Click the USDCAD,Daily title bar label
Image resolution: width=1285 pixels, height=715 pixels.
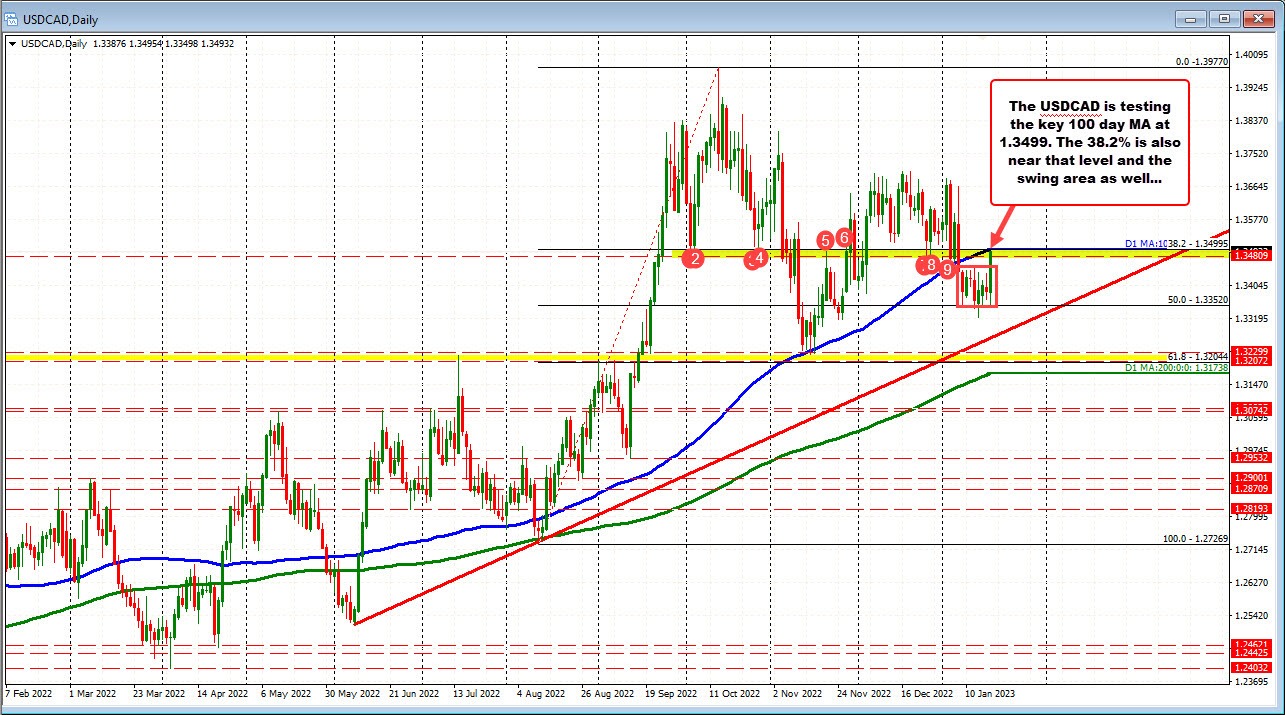[x=60, y=18]
